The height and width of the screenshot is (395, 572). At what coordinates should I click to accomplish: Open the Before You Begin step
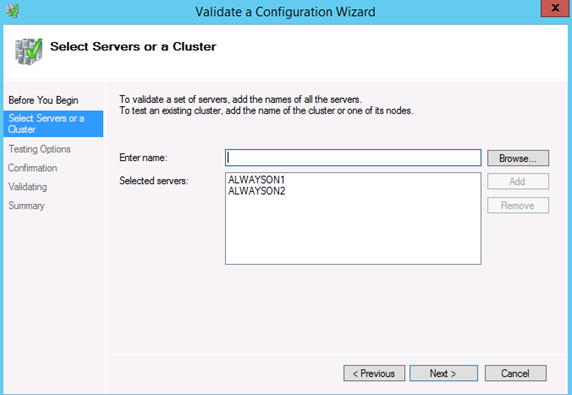tap(43, 100)
